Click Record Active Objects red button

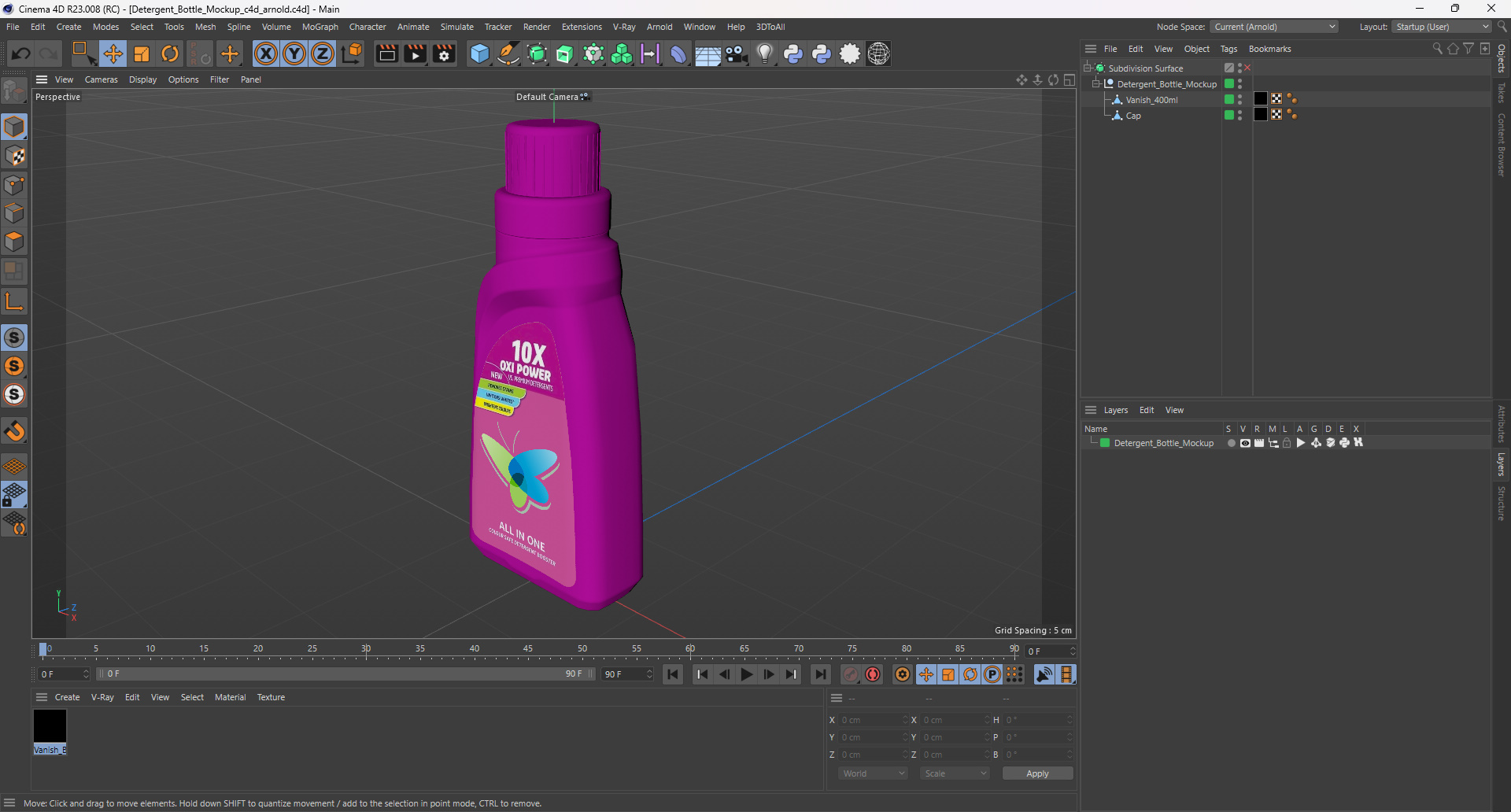pos(851,674)
